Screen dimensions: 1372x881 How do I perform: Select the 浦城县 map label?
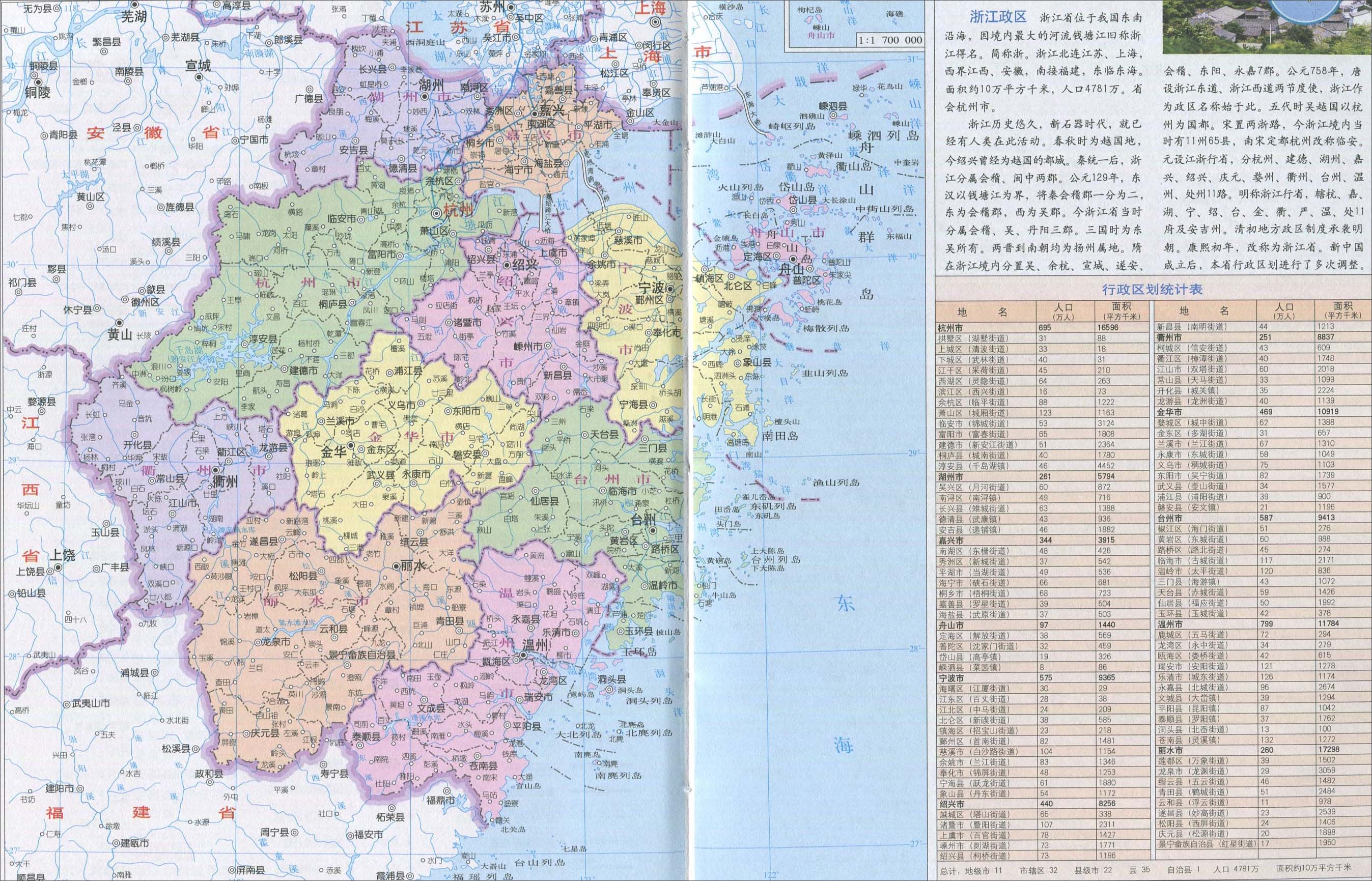(x=135, y=673)
